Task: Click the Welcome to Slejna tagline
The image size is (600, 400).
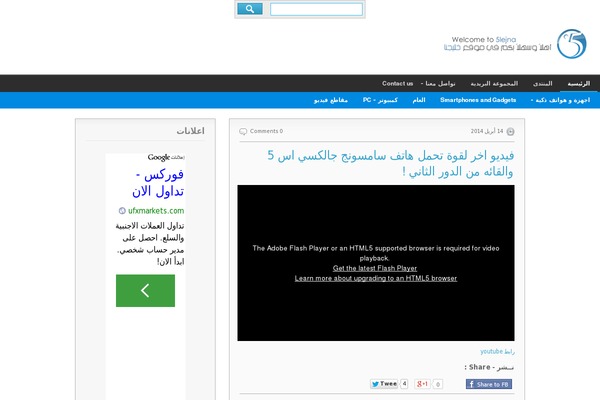Action: pos(483,39)
